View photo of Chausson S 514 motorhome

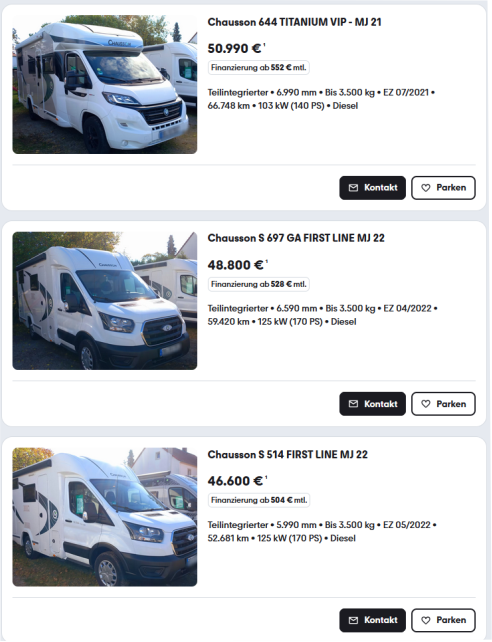click(x=105, y=517)
